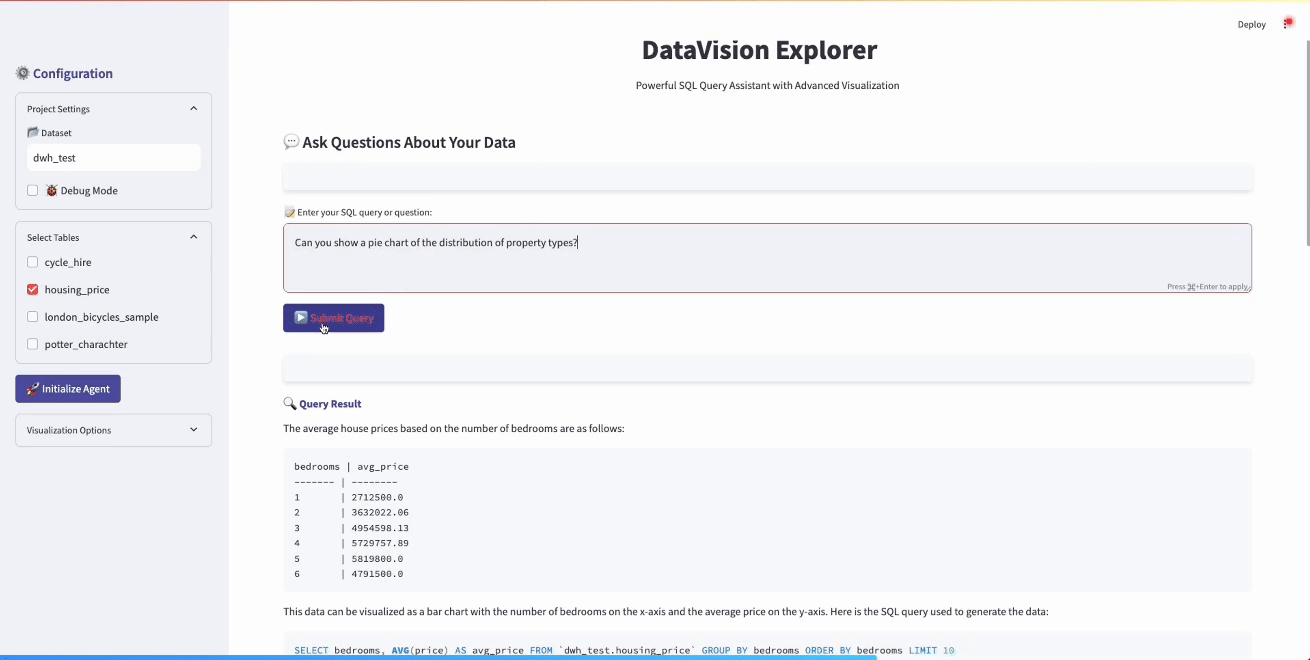The height and width of the screenshot is (660, 1310).
Task: Click the Dataset folder icon
Action: [33, 132]
